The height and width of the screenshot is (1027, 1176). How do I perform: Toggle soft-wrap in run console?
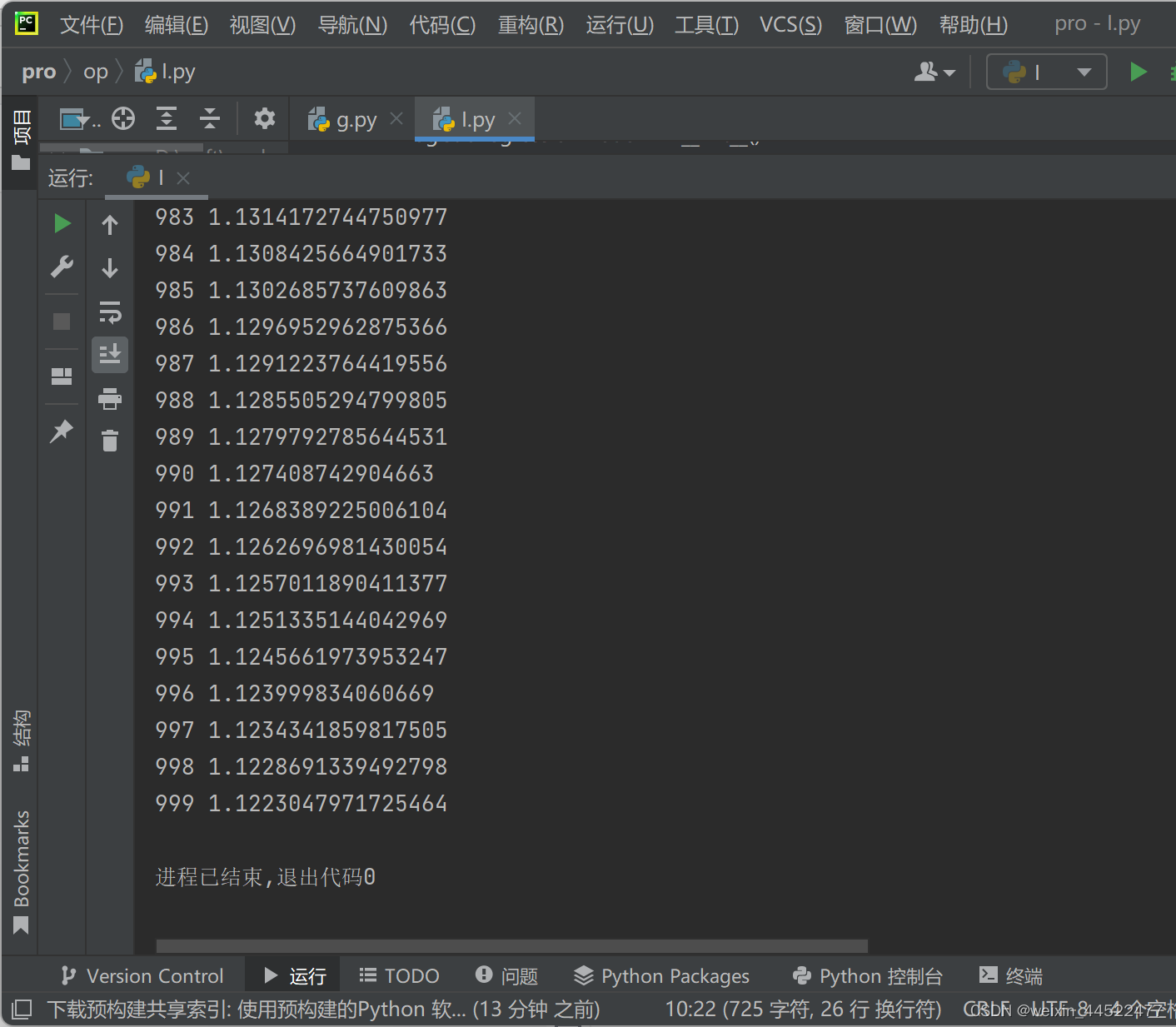point(110,312)
